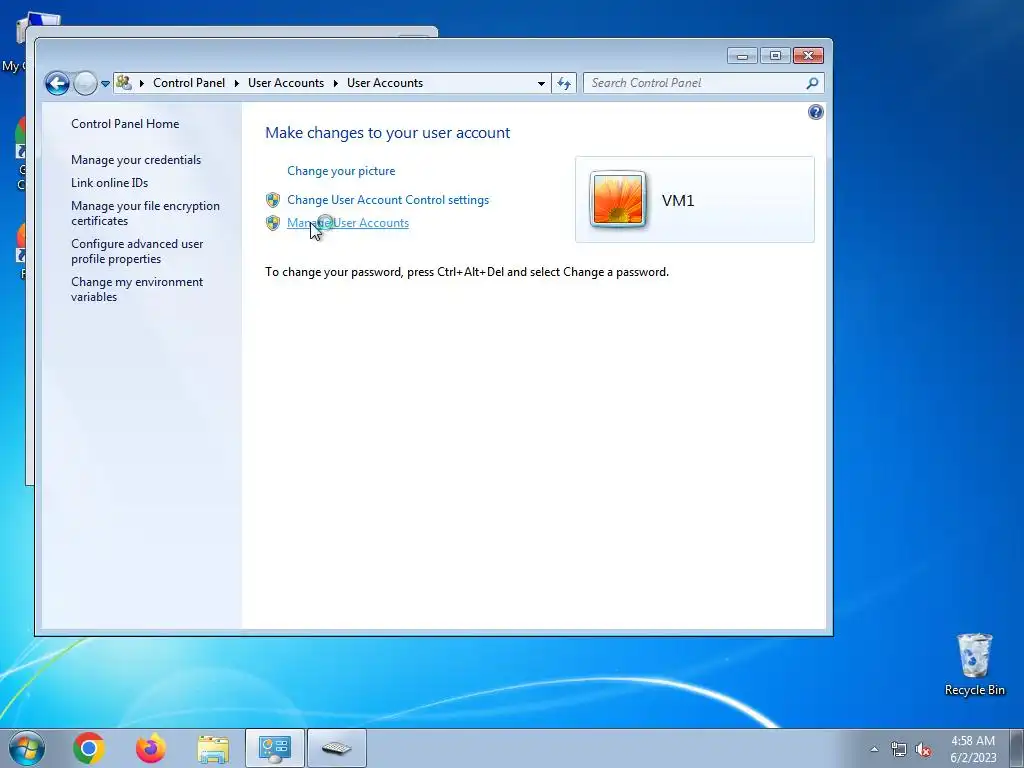Refresh the User Accounts page
This screenshot has height=768, width=1024.
pos(564,84)
